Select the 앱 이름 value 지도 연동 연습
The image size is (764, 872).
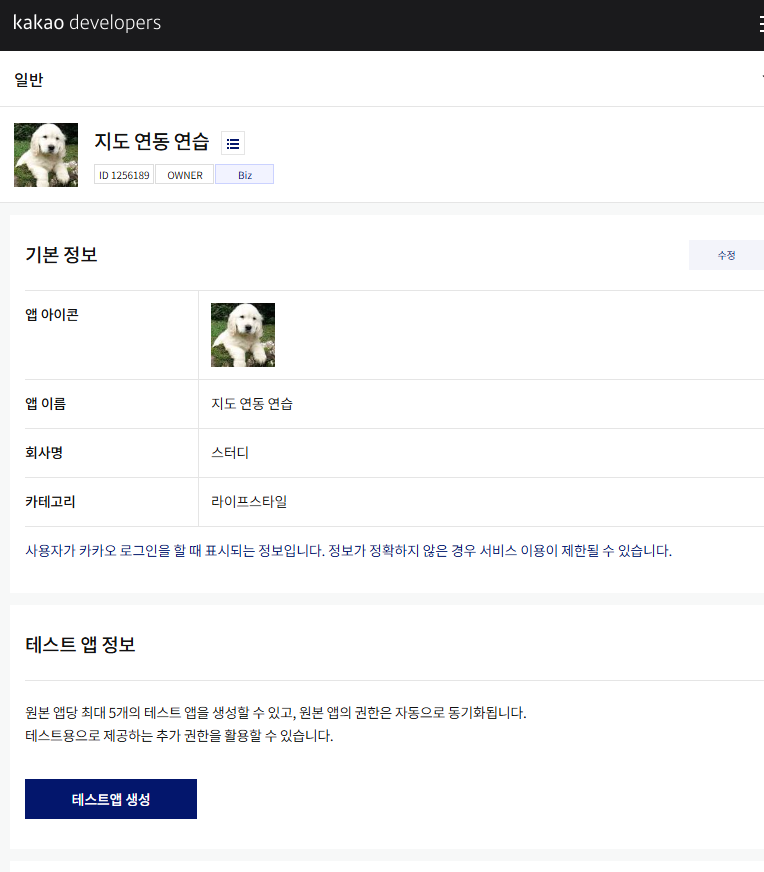point(252,404)
